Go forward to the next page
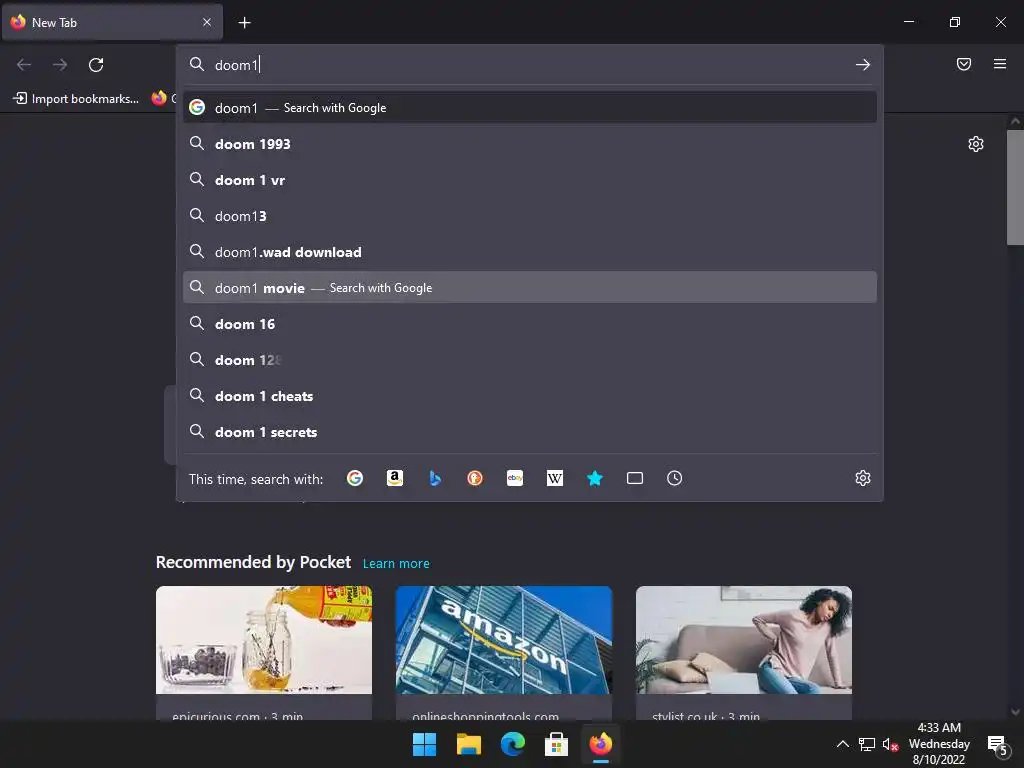The width and height of the screenshot is (1024, 768). [60, 65]
